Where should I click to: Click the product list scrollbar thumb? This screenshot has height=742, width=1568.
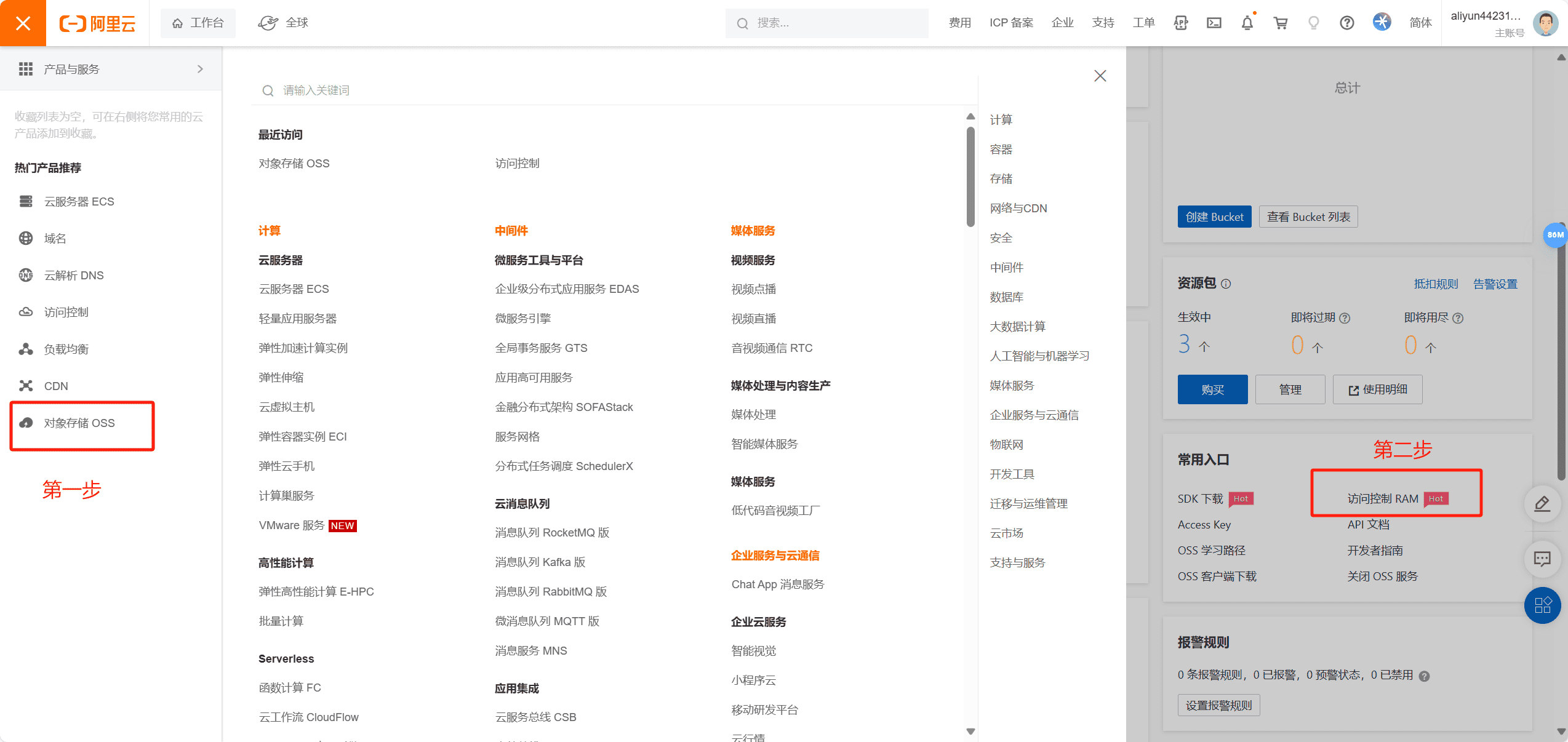tap(970, 177)
